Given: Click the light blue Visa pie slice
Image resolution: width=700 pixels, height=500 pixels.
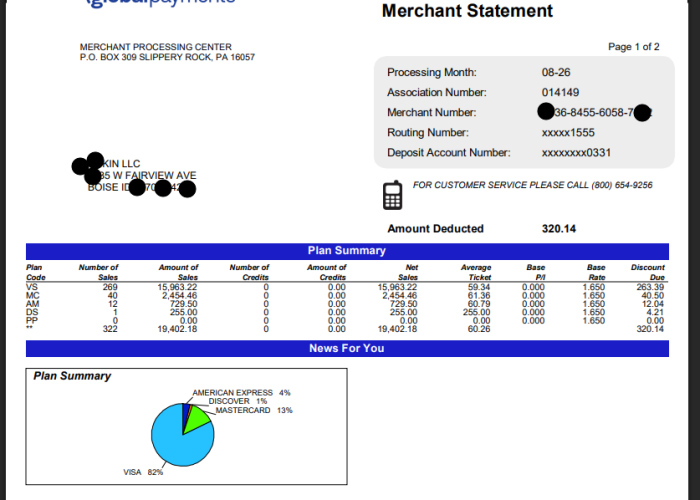Looking at the screenshot, I should point(179,442).
